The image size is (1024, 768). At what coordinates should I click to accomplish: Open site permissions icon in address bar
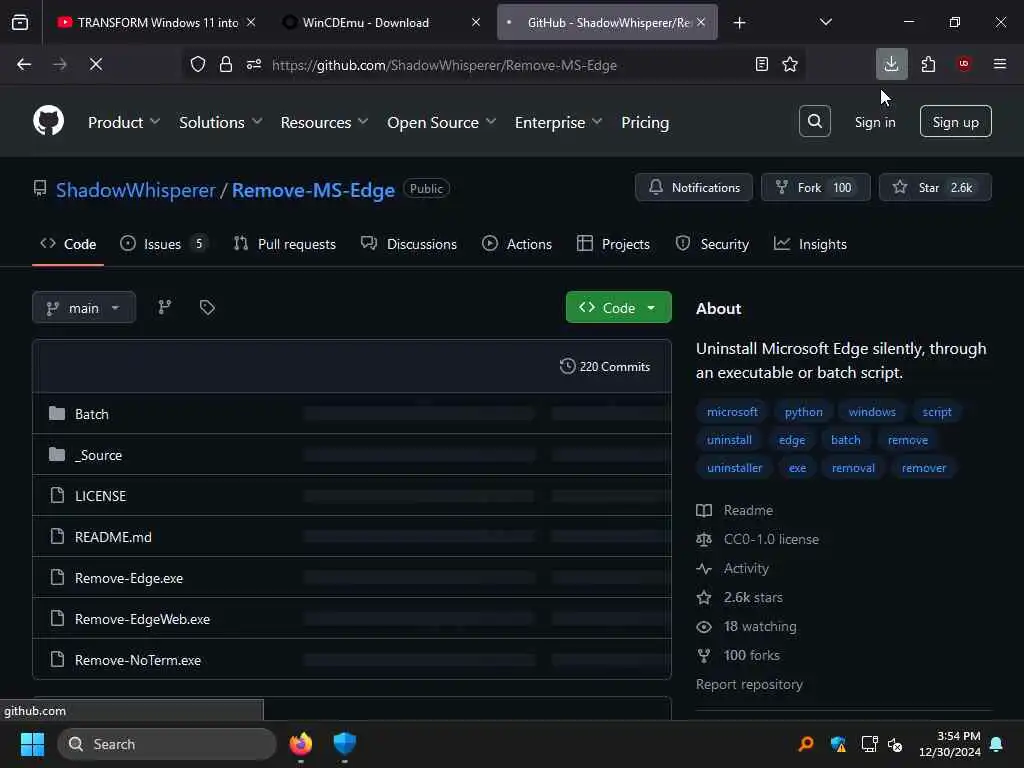pos(254,65)
